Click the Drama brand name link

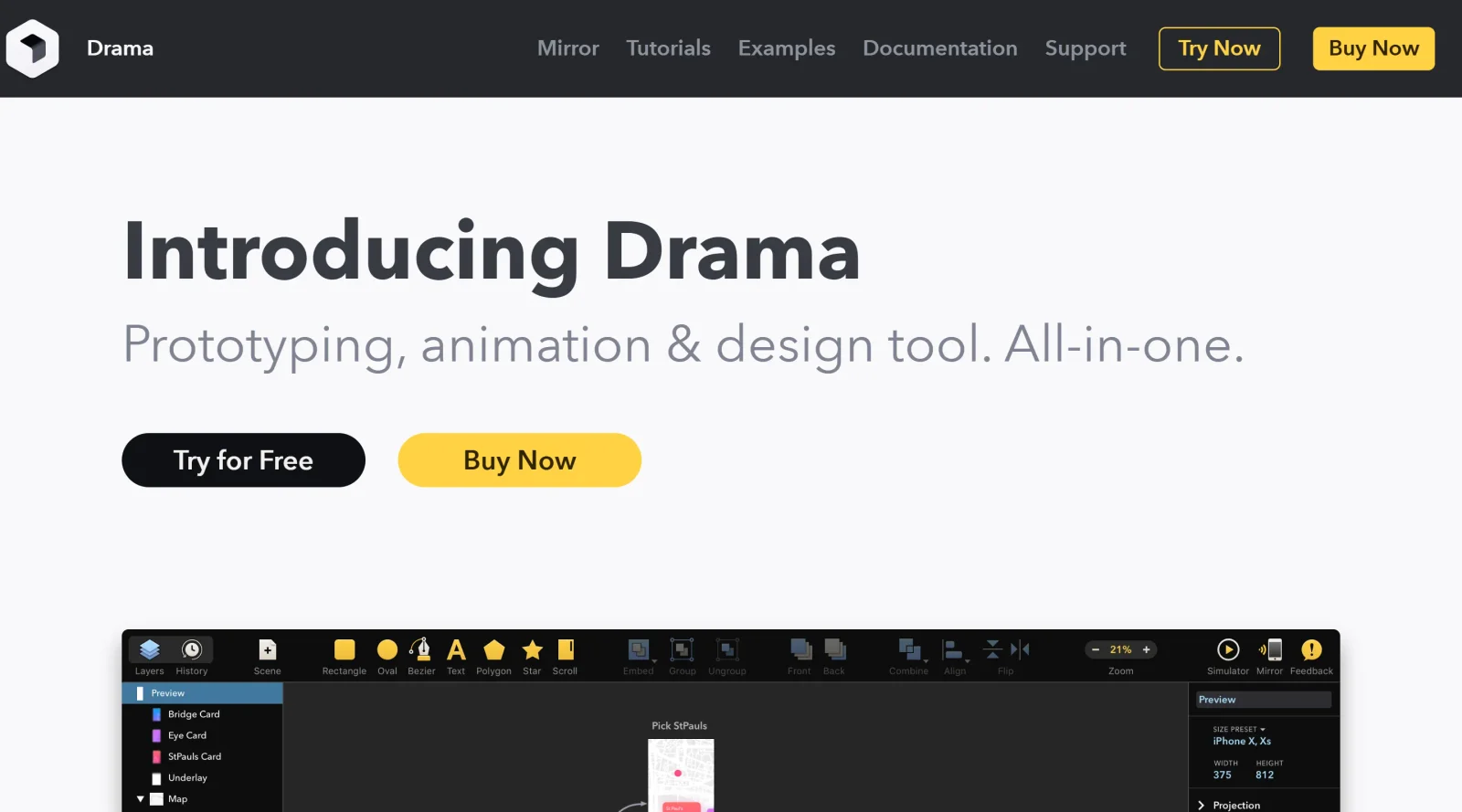click(120, 48)
